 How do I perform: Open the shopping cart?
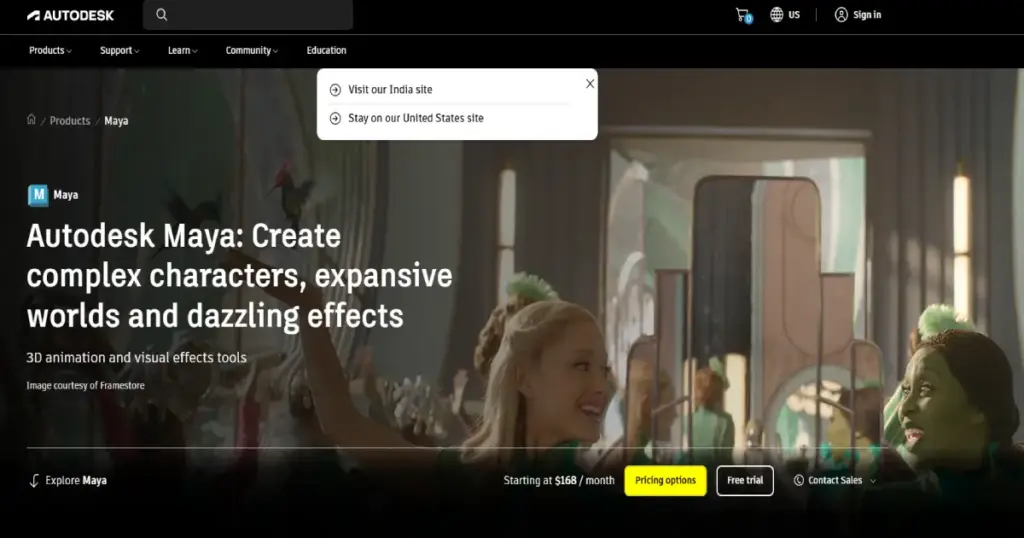[x=743, y=15]
